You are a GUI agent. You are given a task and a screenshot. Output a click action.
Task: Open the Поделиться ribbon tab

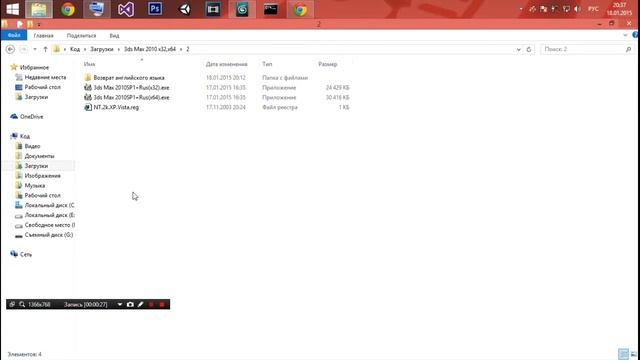point(81,36)
